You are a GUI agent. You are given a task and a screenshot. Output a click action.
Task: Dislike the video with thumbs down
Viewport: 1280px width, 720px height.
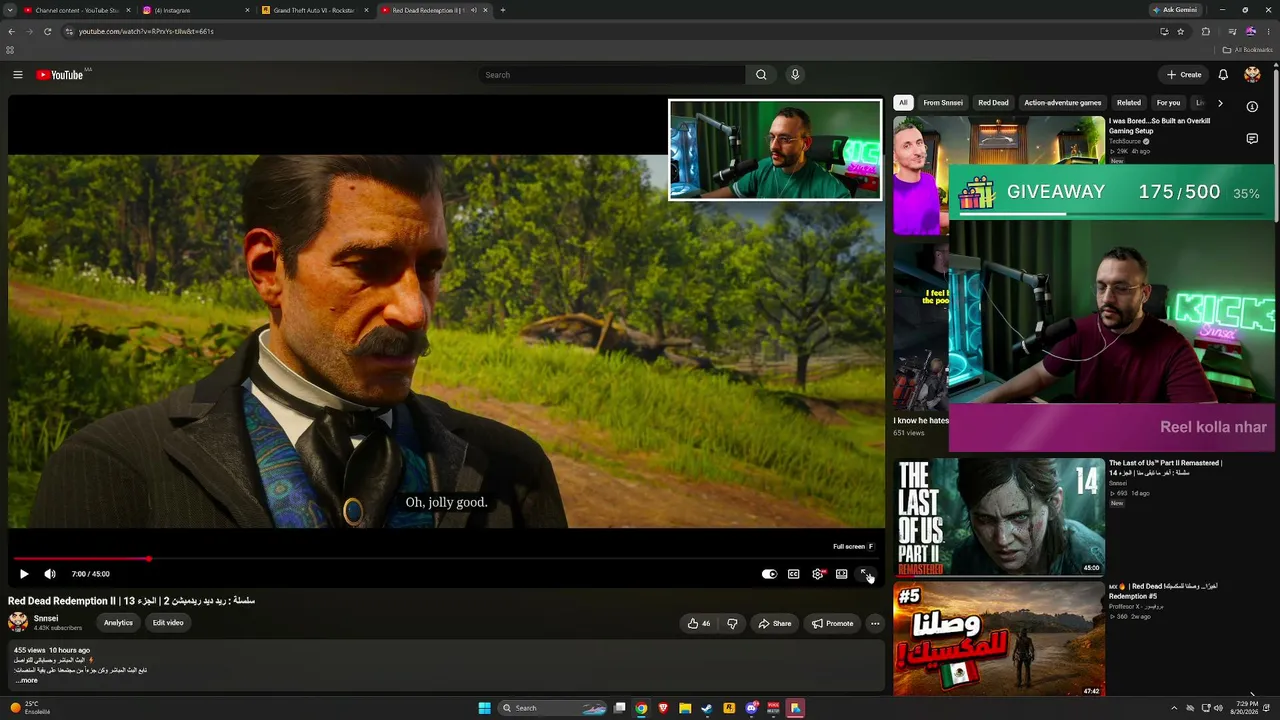click(x=732, y=624)
